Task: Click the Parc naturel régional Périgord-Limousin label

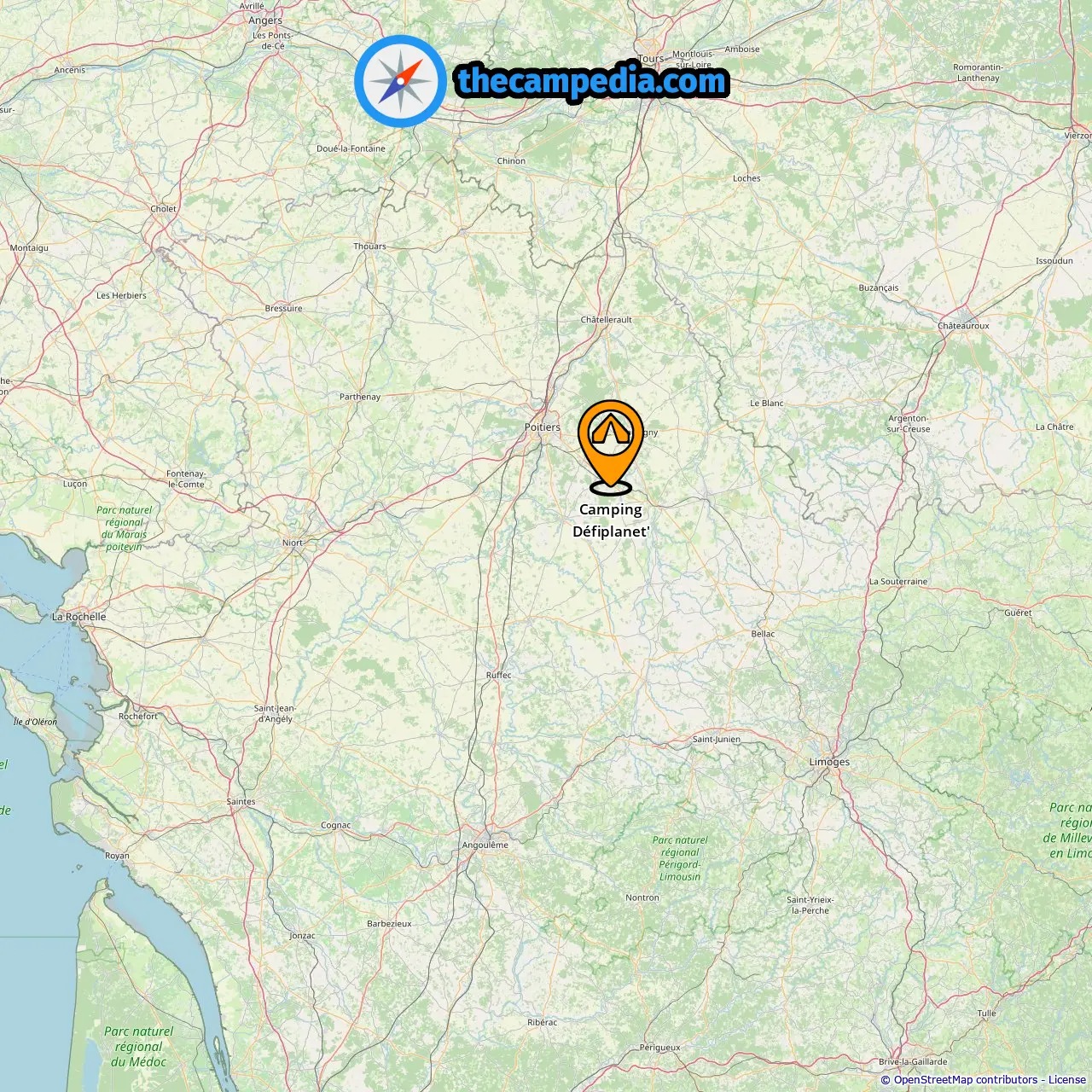Action: [680, 858]
